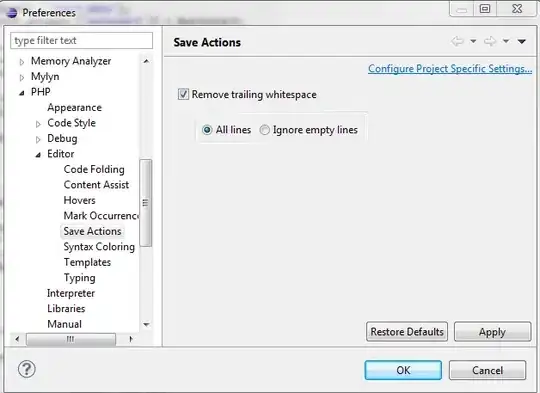The width and height of the screenshot is (540, 393).
Task: Click the horizontal scroll right arrow
Action: click(131, 339)
